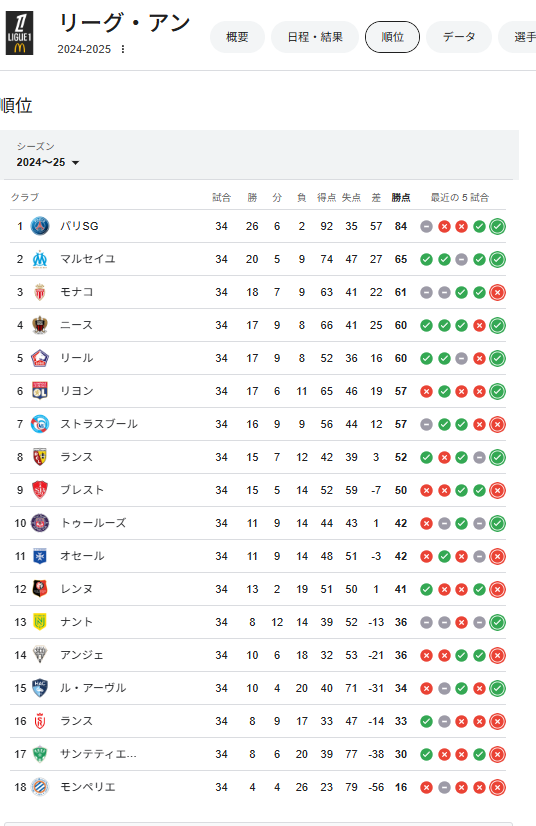
Task: Switch to the 概要 tab
Action: [x=237, y=37]
